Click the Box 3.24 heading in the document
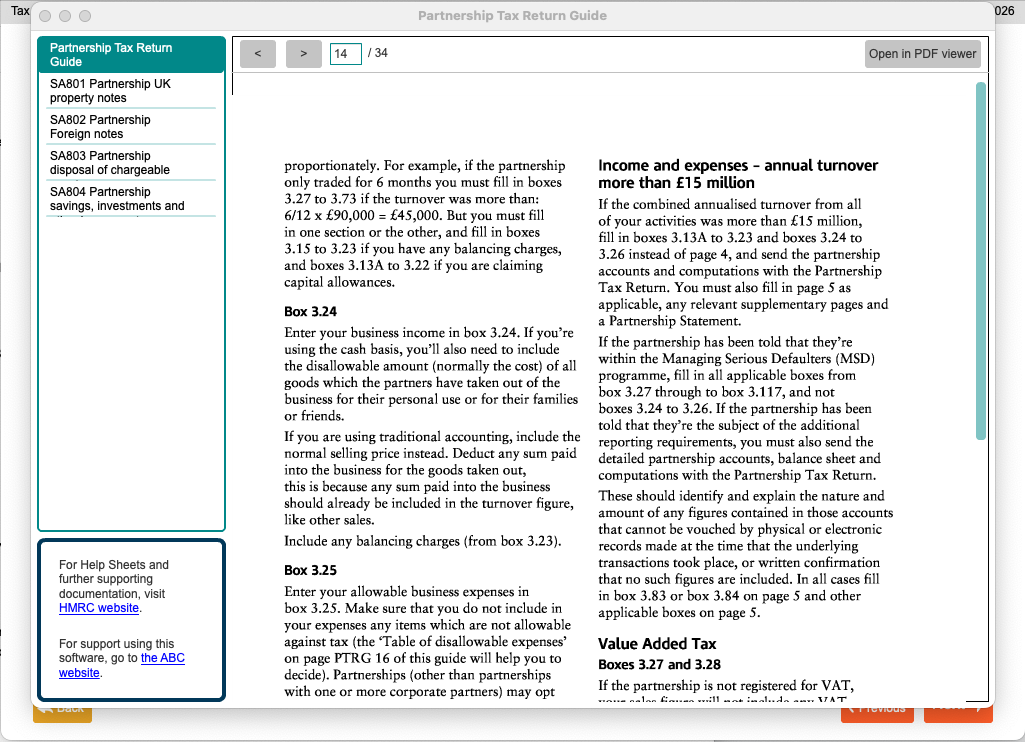Screen dimensions: 1025x742 pyautogui.click(x=310, y=312)
